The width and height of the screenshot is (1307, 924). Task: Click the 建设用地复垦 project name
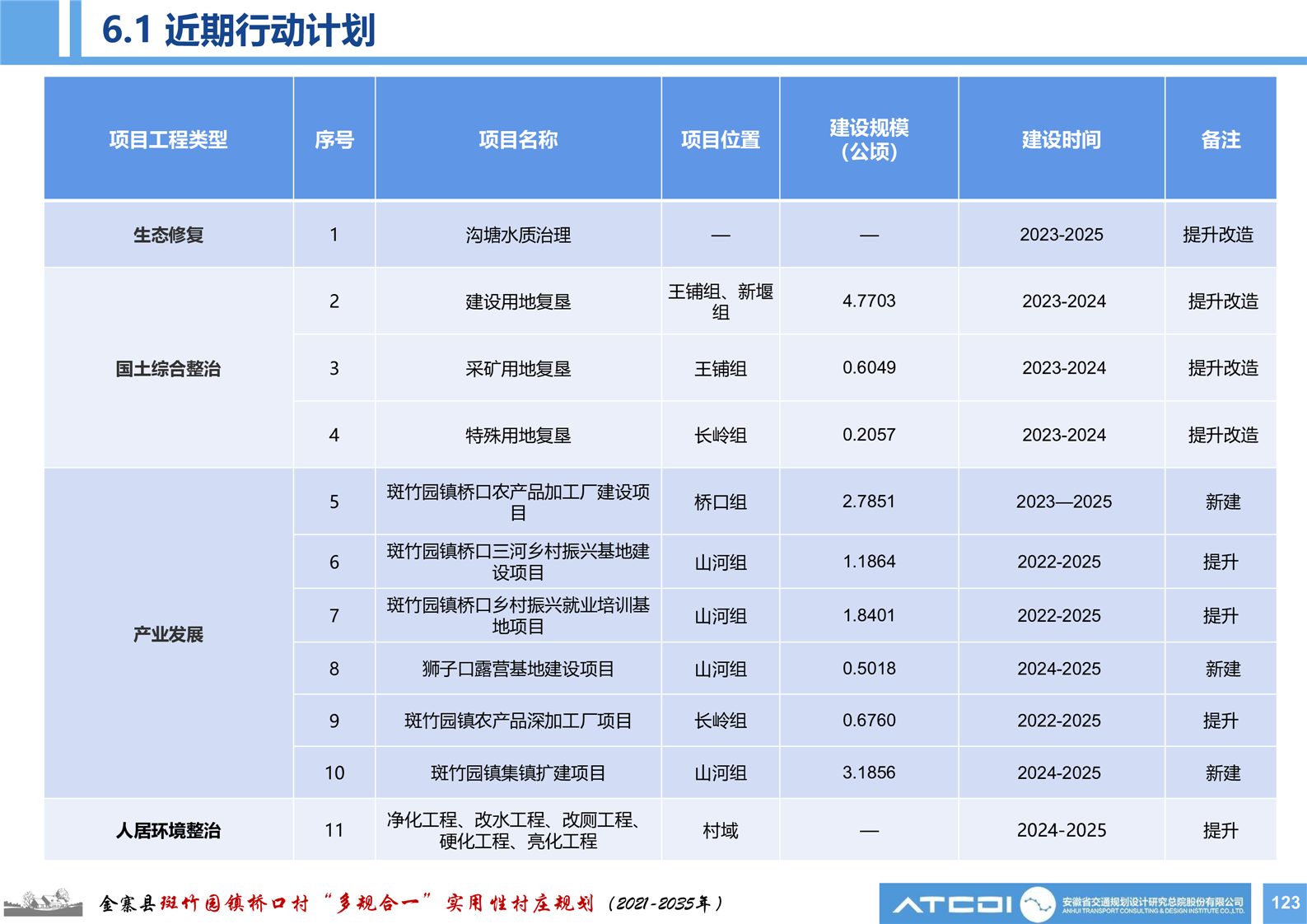tap(518, 301)
